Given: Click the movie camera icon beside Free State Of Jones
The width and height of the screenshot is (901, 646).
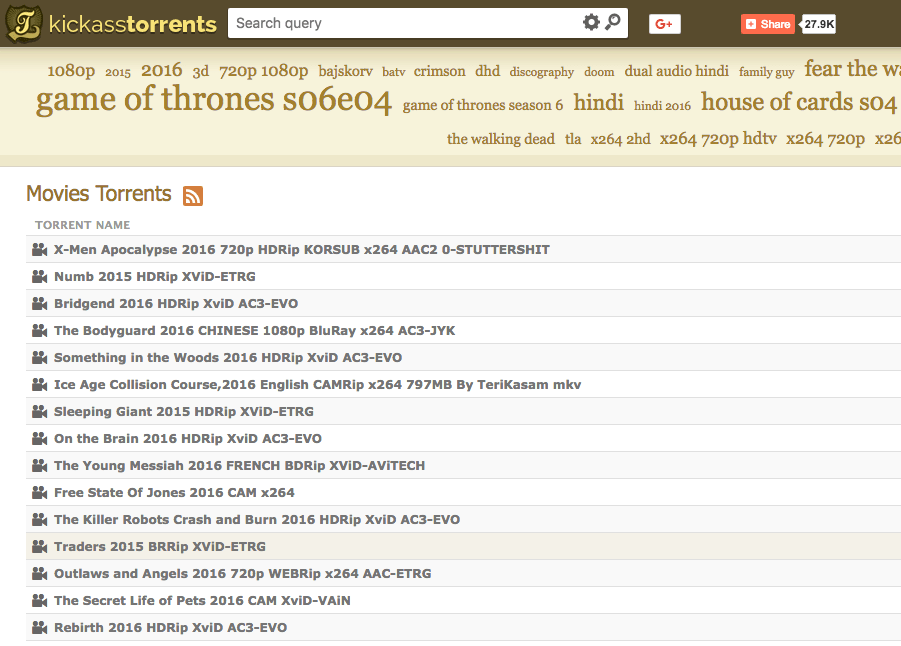Looking at the screenshot, I should click(38, 492).
